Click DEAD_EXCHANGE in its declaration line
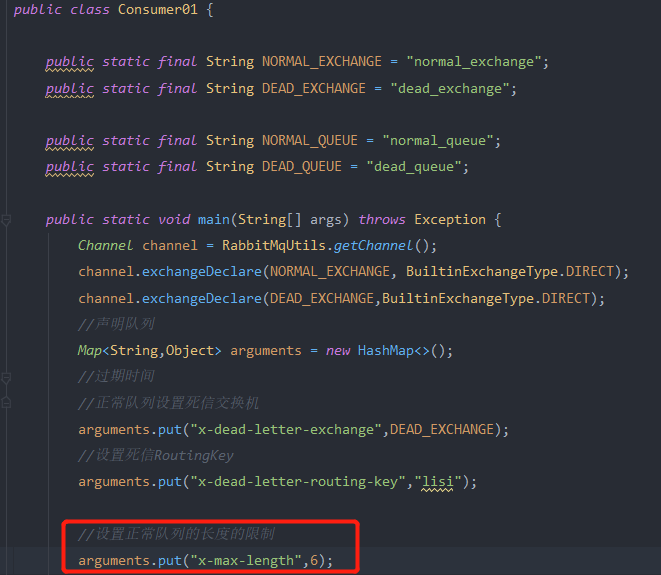661x575 pixels. coord(314,89)
